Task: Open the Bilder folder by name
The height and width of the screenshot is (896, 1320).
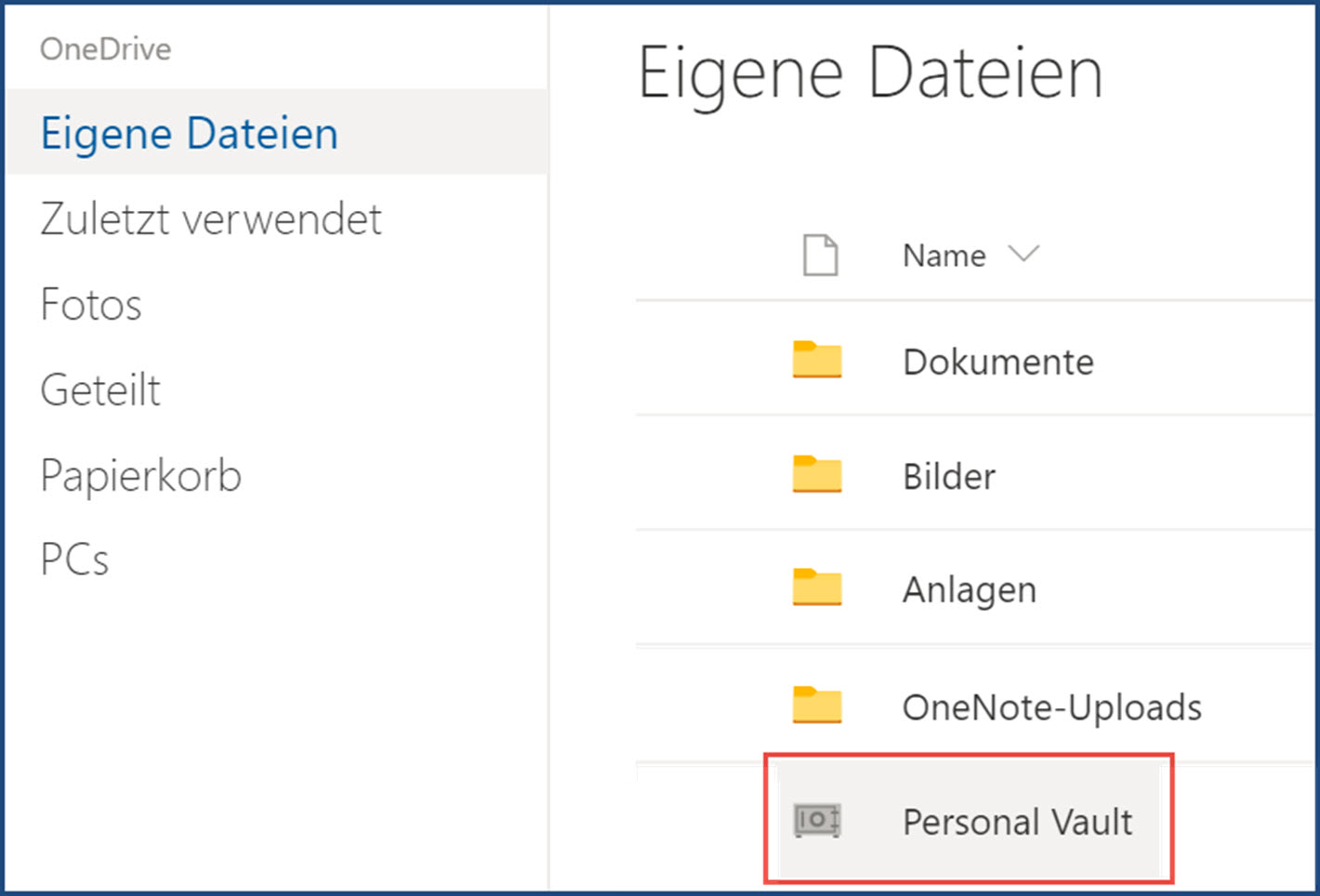Action: point(949,476)
